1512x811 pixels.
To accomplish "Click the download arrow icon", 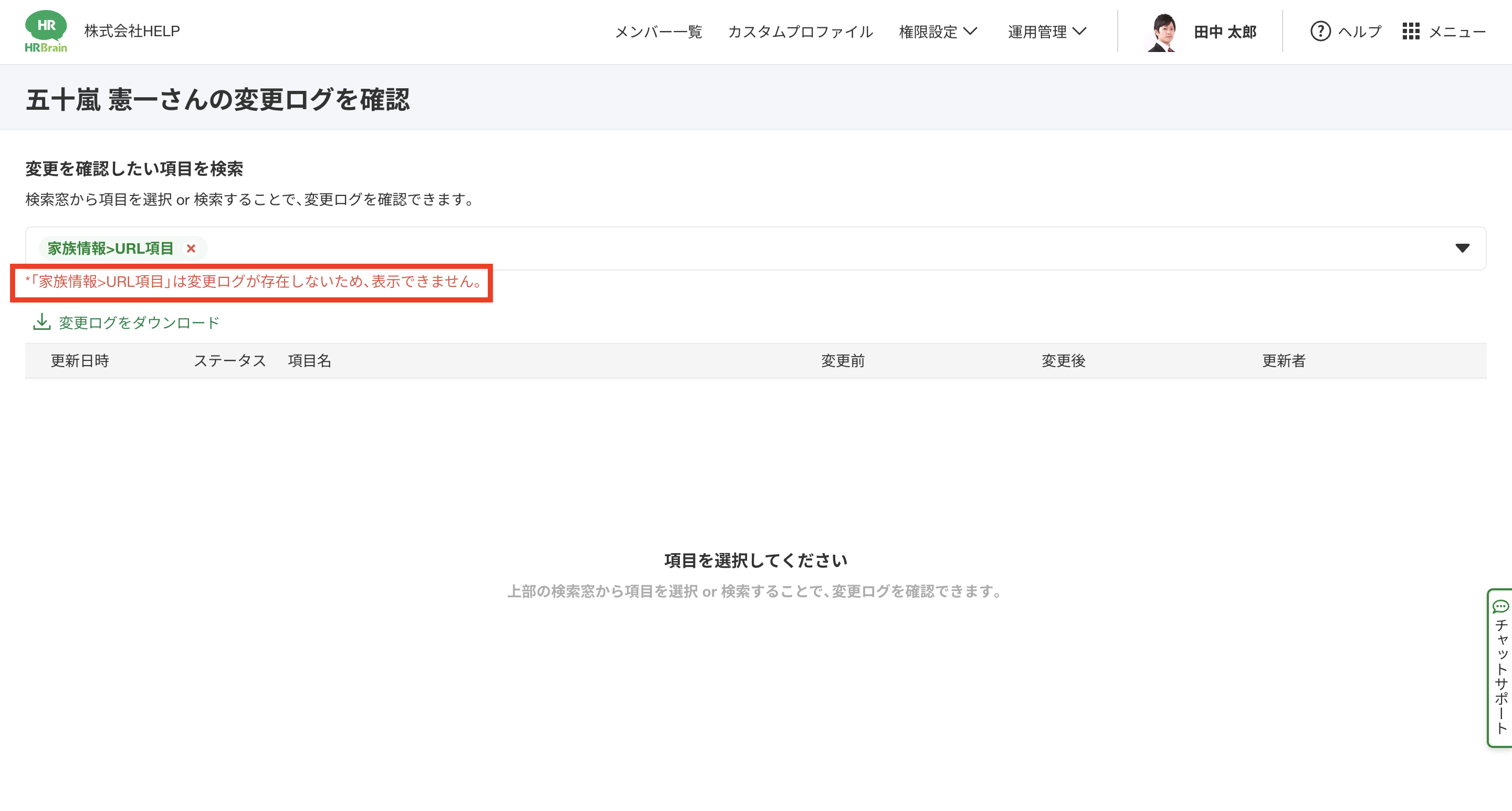I will tap(41, 322).
